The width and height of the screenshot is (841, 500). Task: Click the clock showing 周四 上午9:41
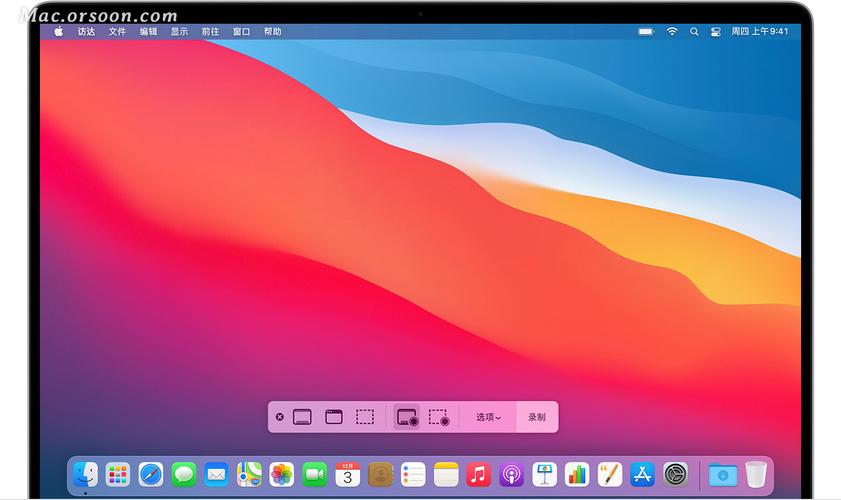(x=760, y=32)
